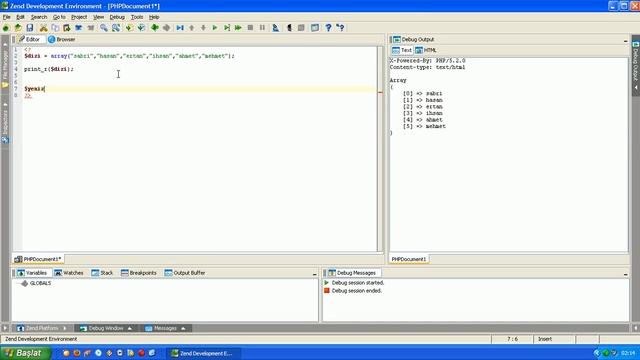Minimize the Debug Messages panel
Image resolution: width=640 pixels, height=360 pixels.
pos(625,274)
